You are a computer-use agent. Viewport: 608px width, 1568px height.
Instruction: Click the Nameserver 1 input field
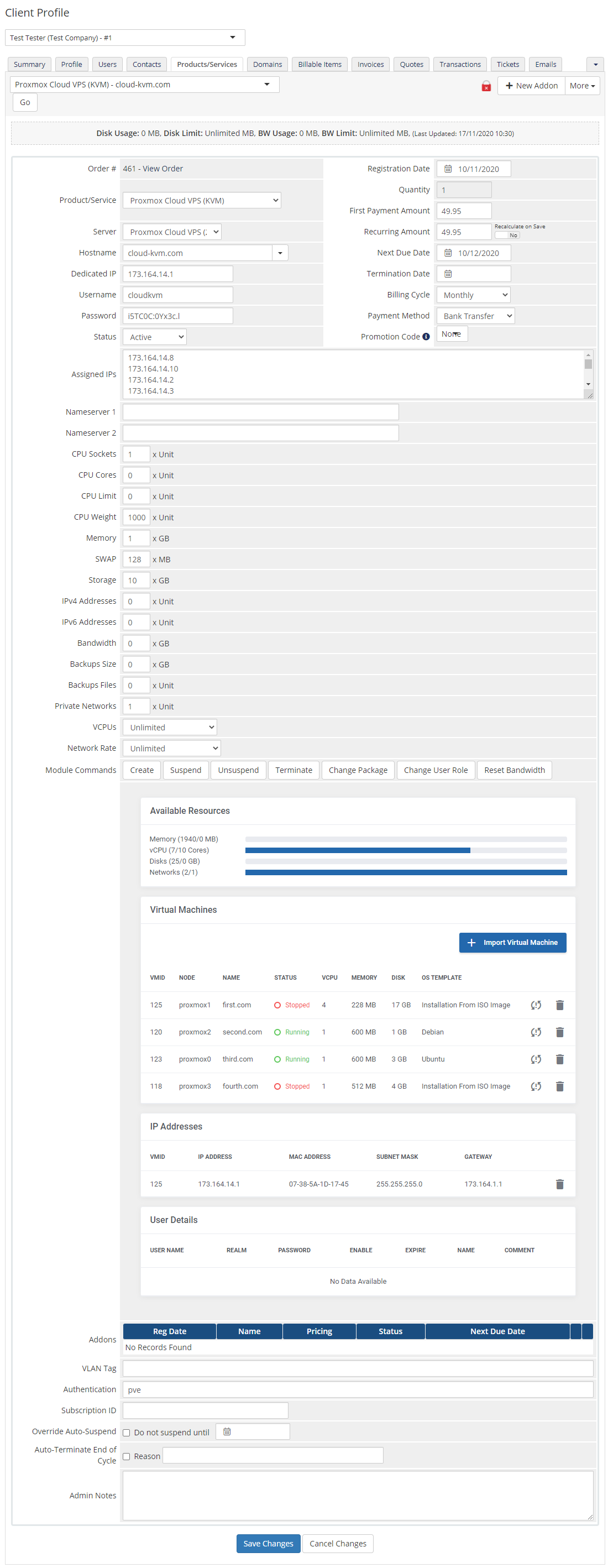(260, 412)
